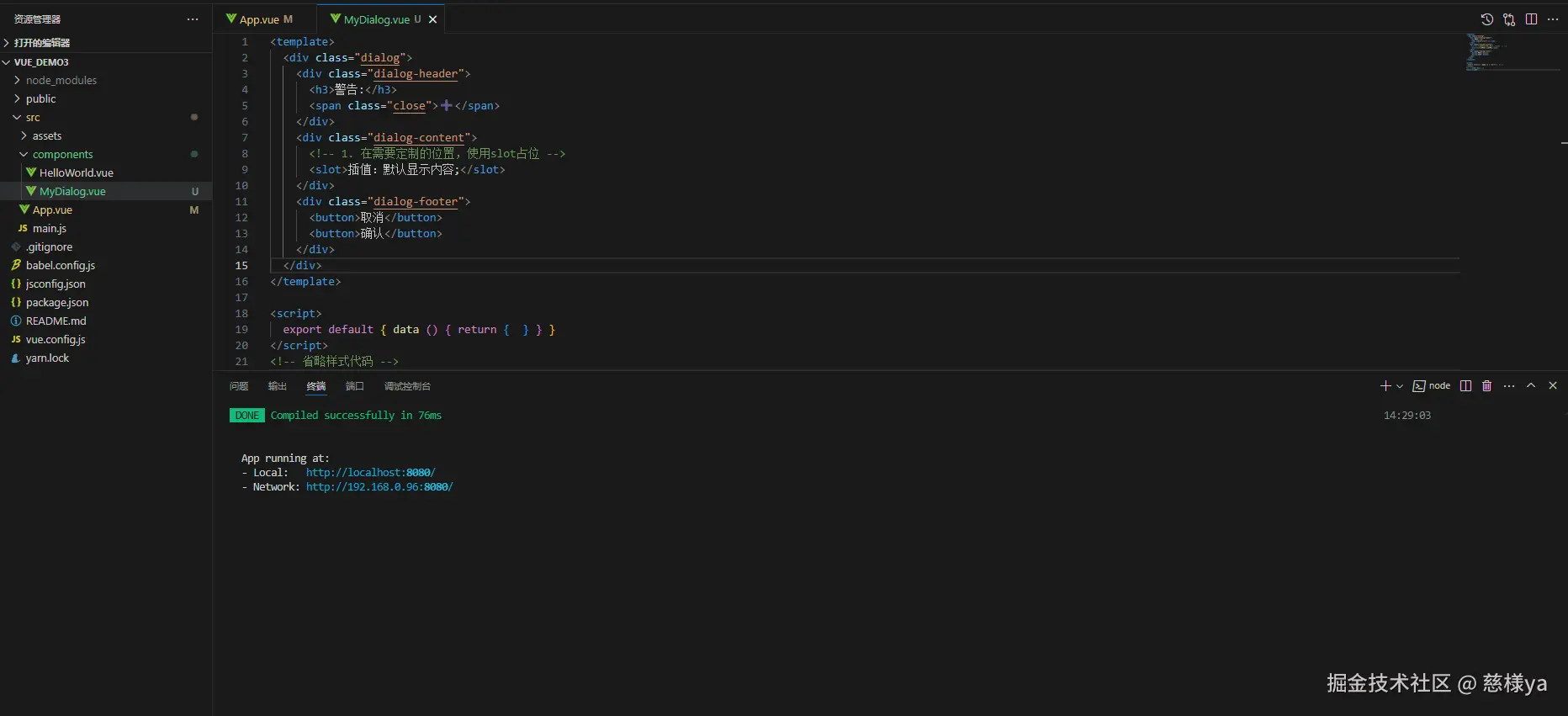
Task: Switch to the 端口 panel tab
Action: (x=355, y=386)
